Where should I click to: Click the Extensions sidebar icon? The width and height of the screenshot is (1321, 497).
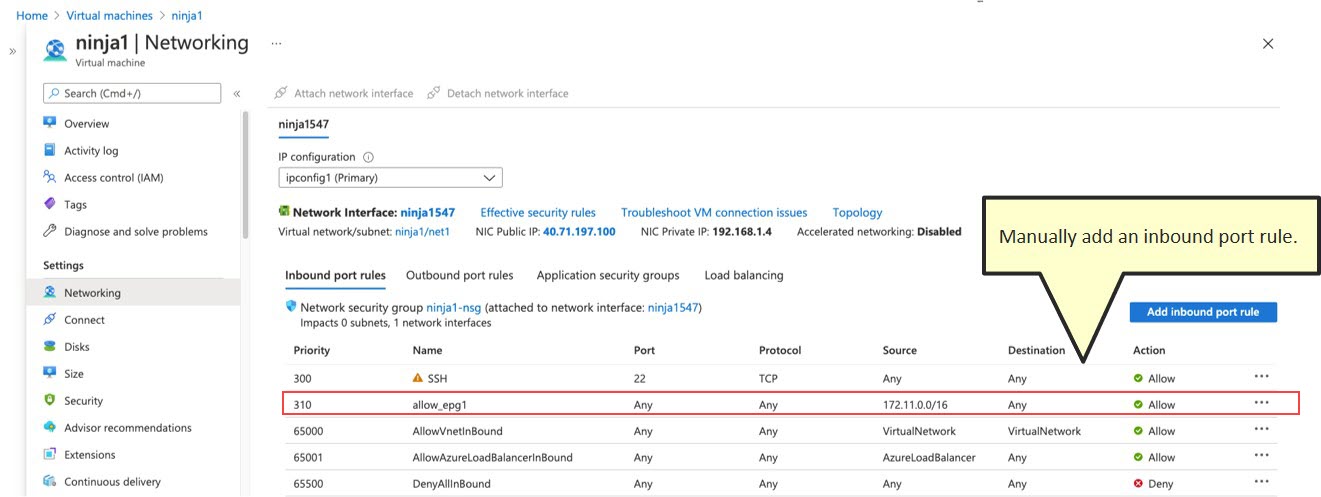tap(50, 455)
